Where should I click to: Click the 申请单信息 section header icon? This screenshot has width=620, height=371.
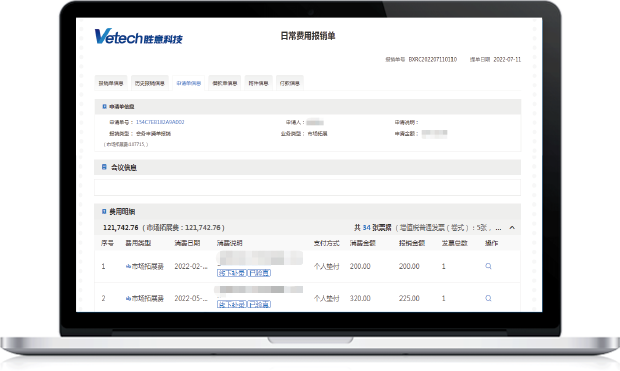[x=104, y=106]
